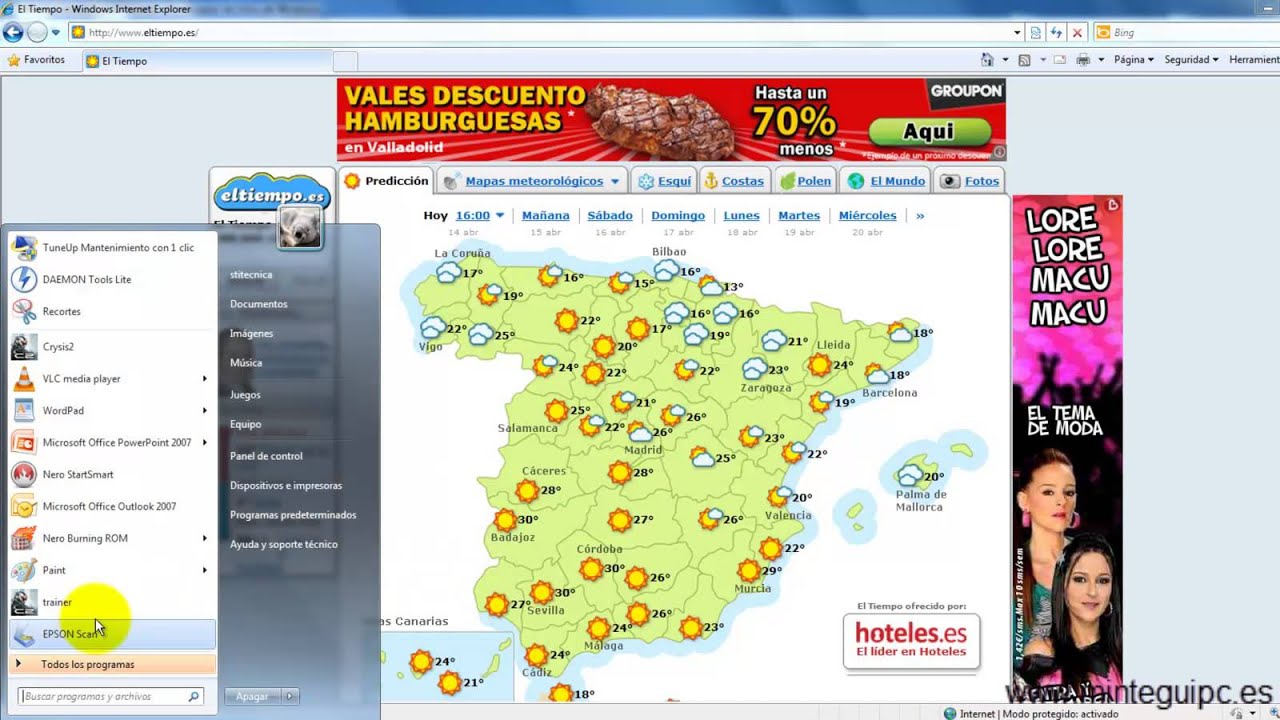Select the Predicción tab
Image resolution: width=1280 pixels, height=720 pixels.
(x=386, y=181)
